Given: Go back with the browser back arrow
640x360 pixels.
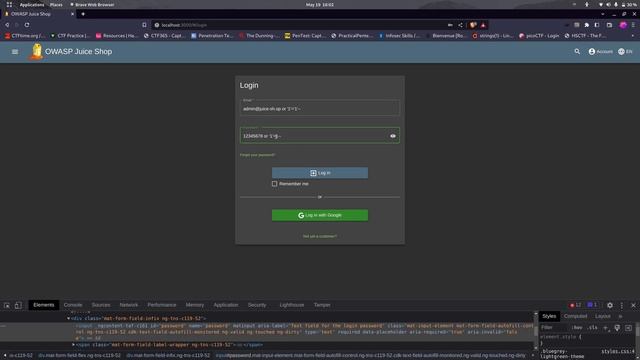Looking at the screenshot, I should (7, 25).
